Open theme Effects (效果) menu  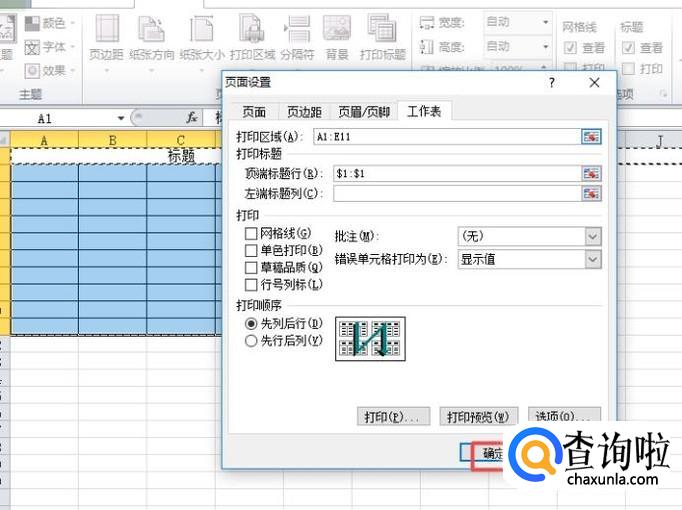tap(50, 70)
